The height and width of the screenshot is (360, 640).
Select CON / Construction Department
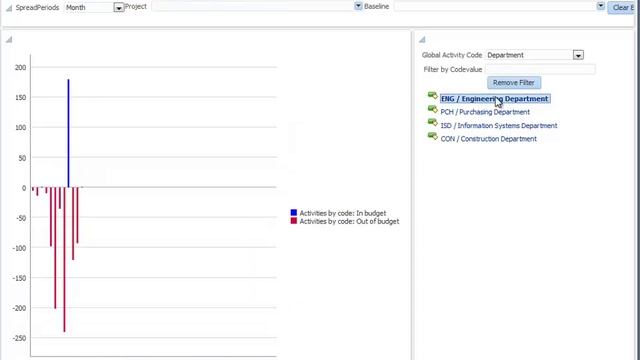tap(489, 139)
